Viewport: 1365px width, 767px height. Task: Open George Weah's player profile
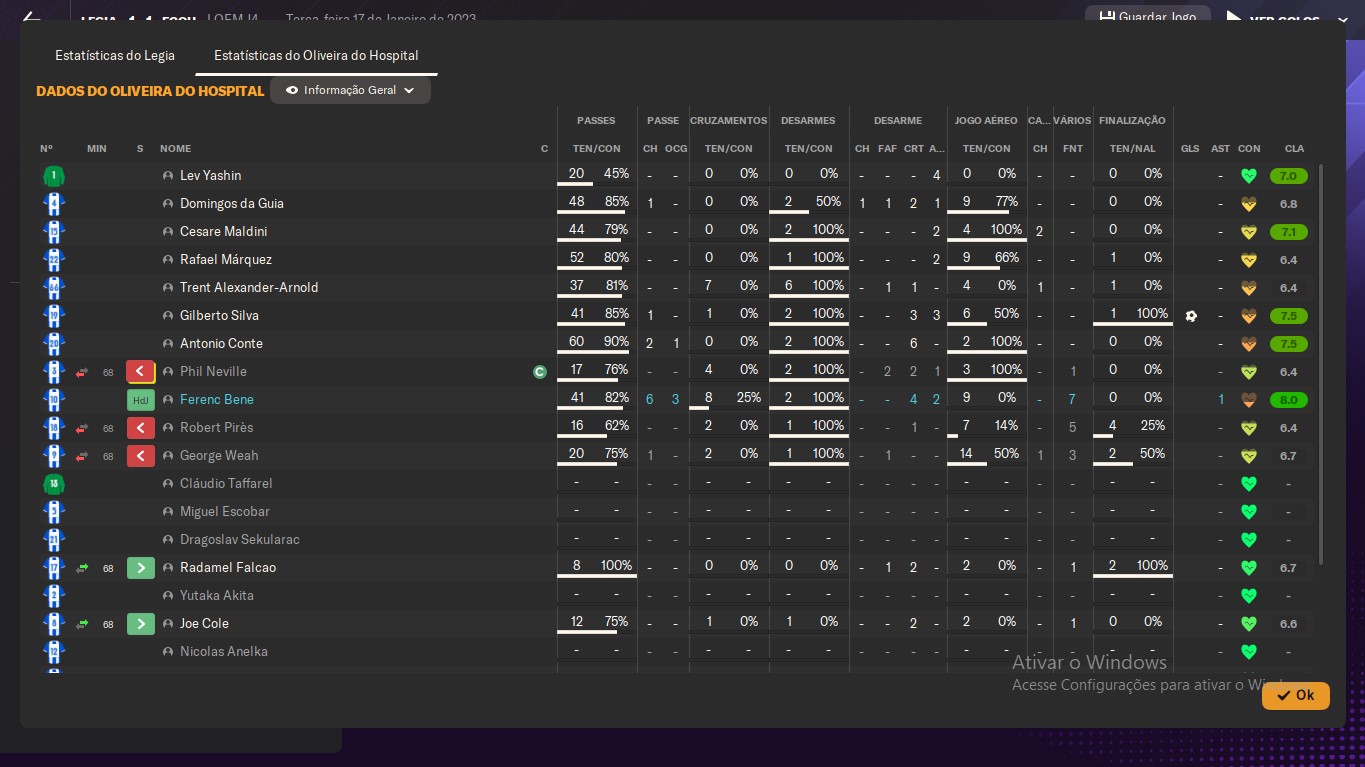coord(219,455)
